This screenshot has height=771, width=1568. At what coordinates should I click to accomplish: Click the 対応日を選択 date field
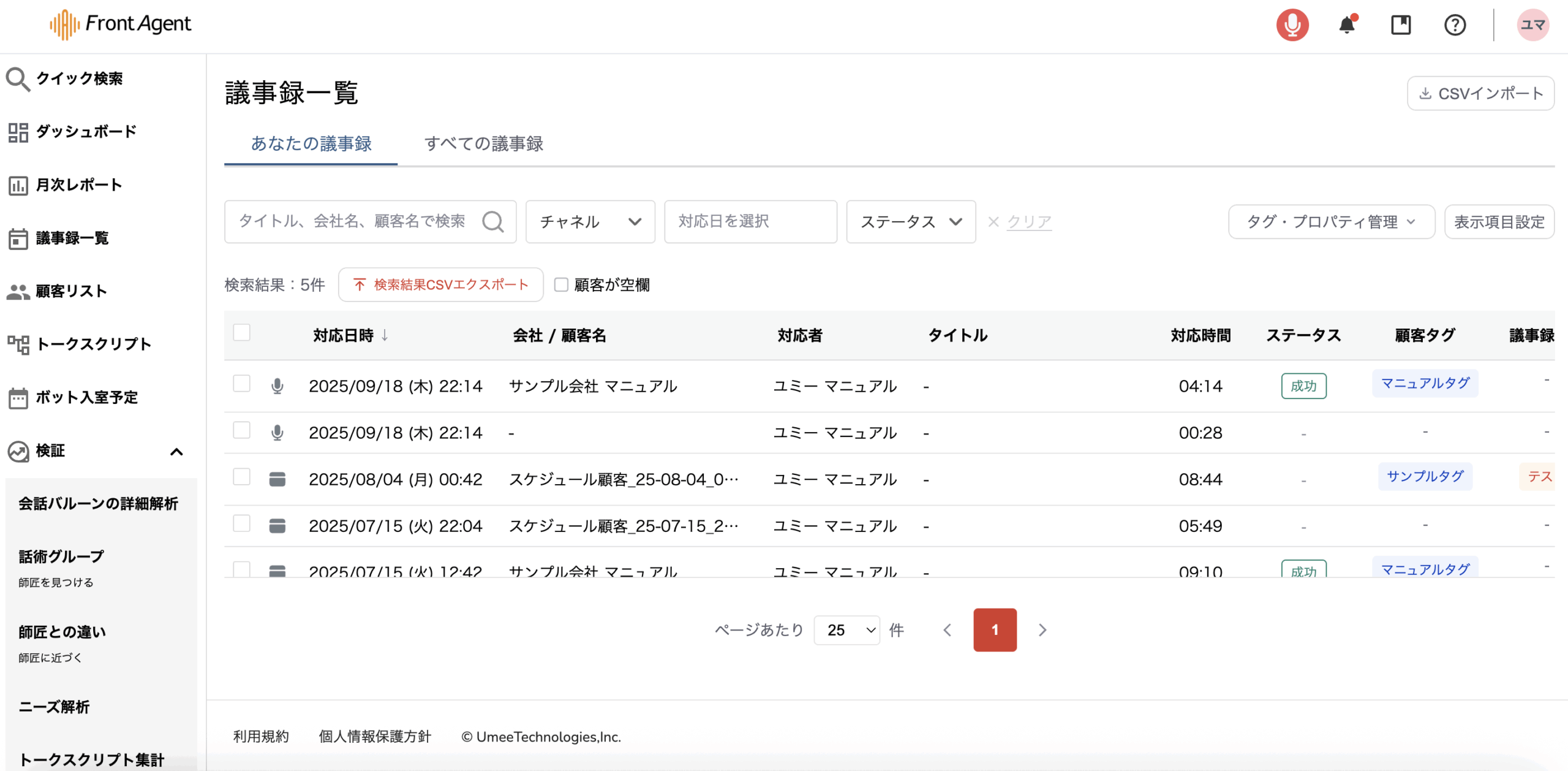click(750, 222)
